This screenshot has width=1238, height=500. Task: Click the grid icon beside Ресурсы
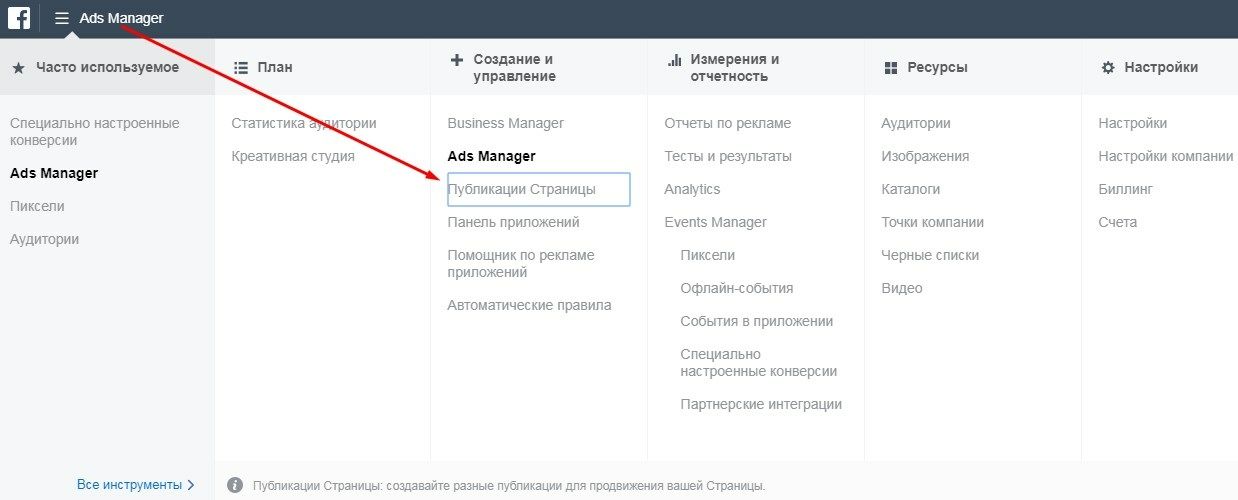point(891,67)
